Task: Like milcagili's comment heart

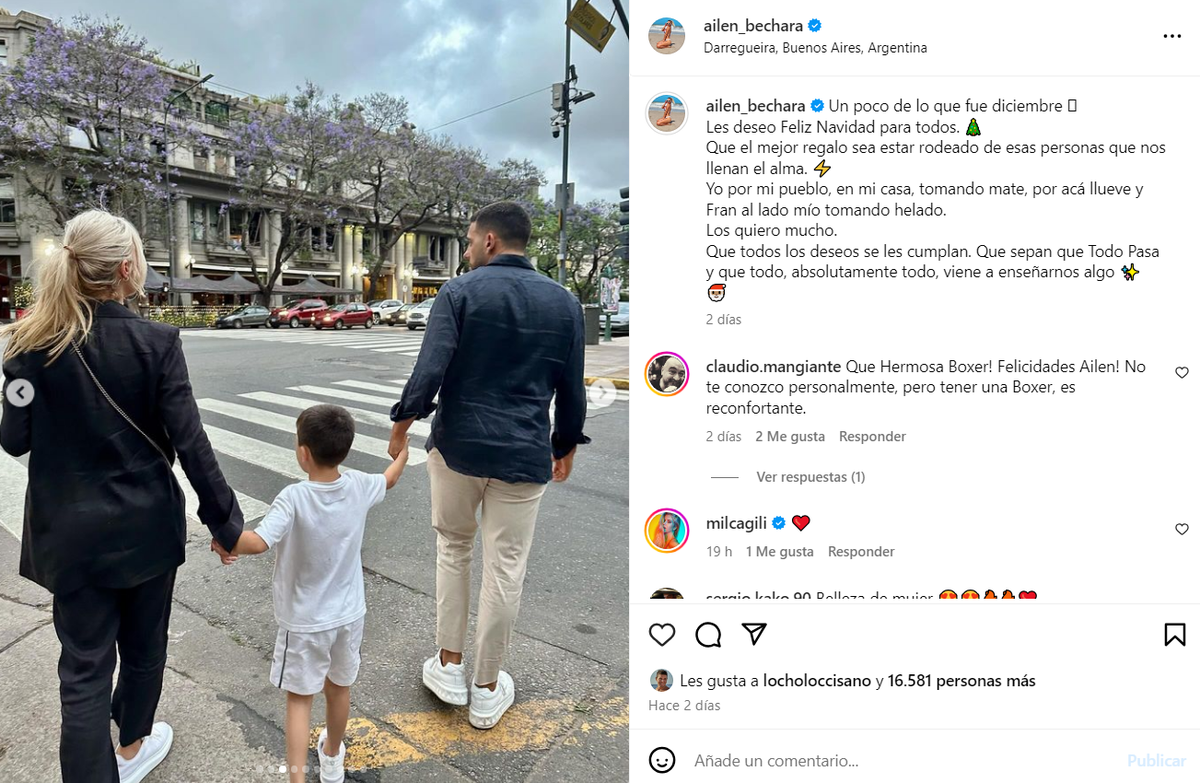Action: (x=1182, y=529)
